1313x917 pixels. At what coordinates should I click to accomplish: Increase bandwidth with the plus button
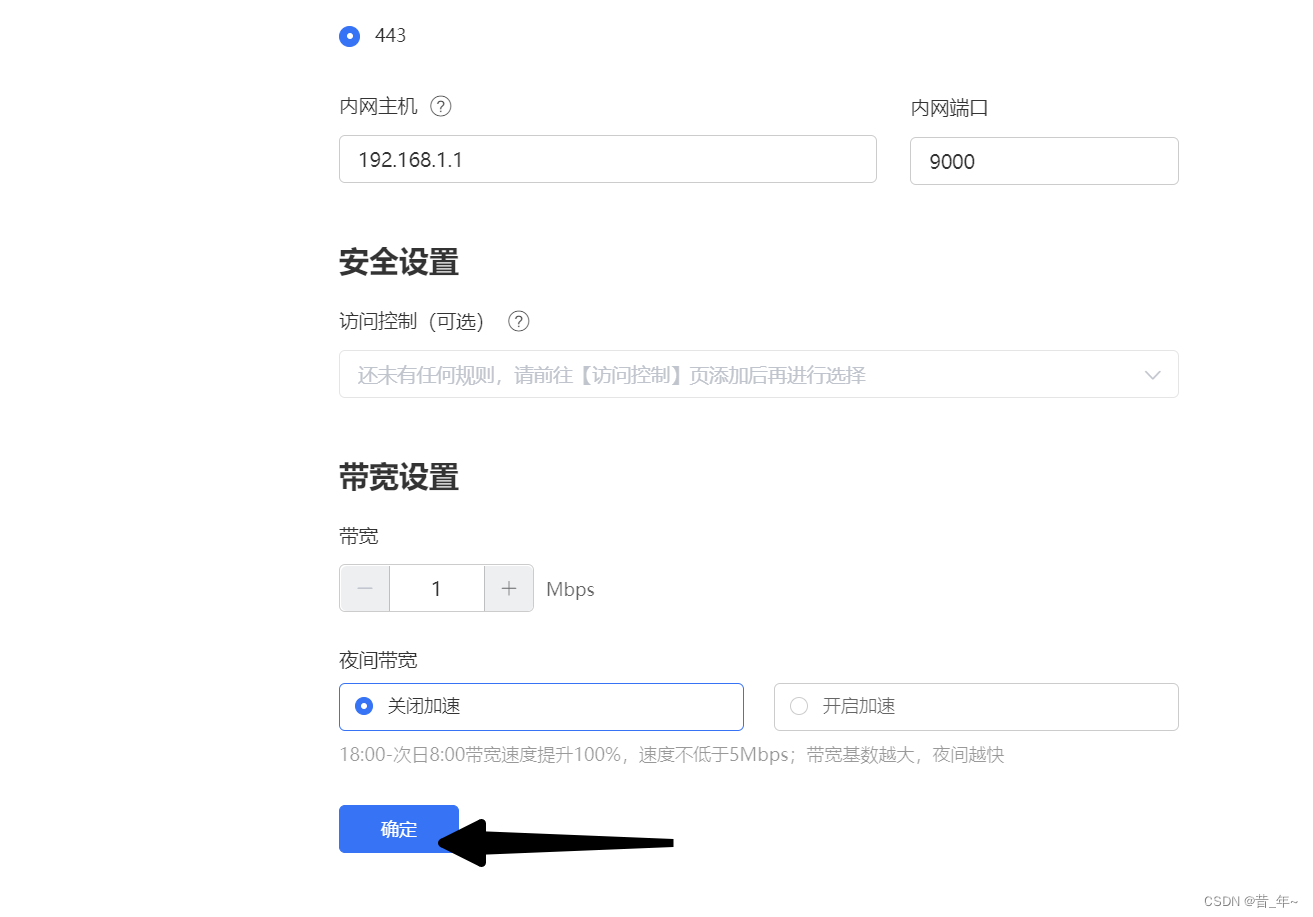[x=509, y=589]
